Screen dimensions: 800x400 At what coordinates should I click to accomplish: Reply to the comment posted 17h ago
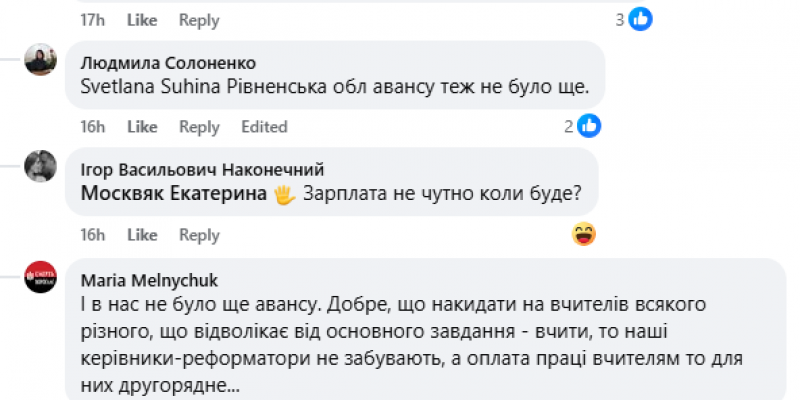[199, 20]
